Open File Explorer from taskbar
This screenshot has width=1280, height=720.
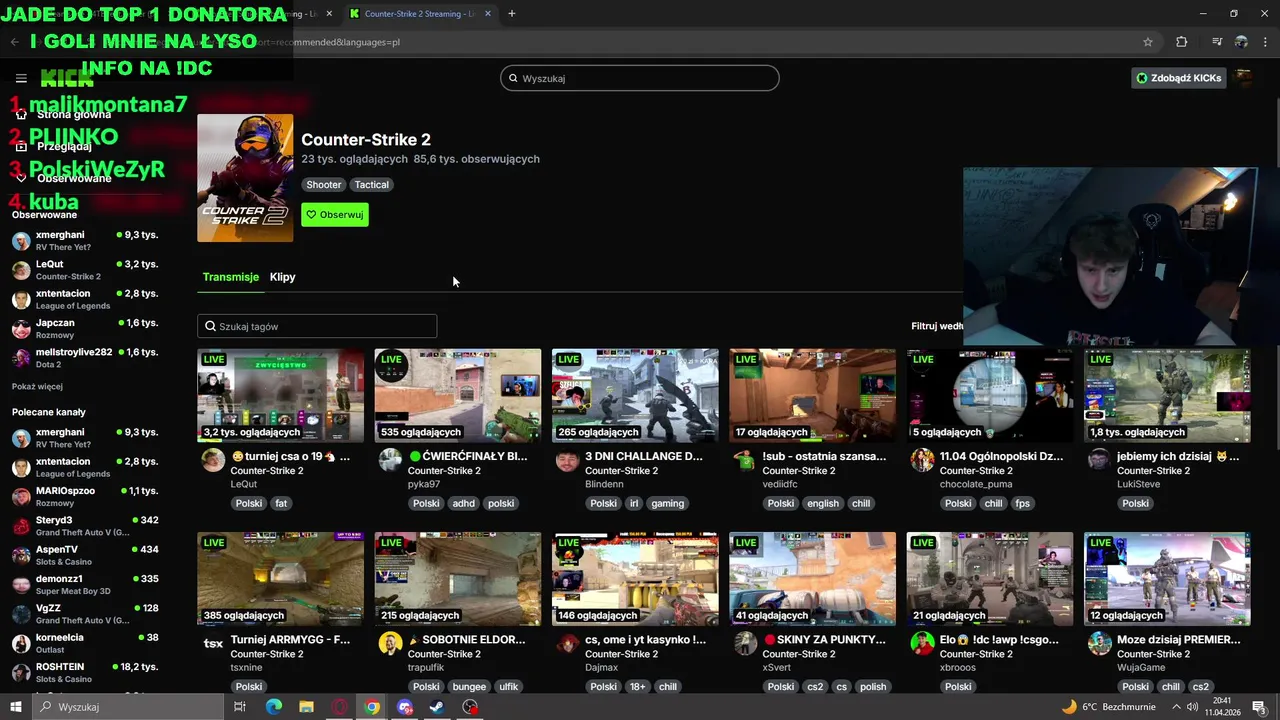pos(306,707)
